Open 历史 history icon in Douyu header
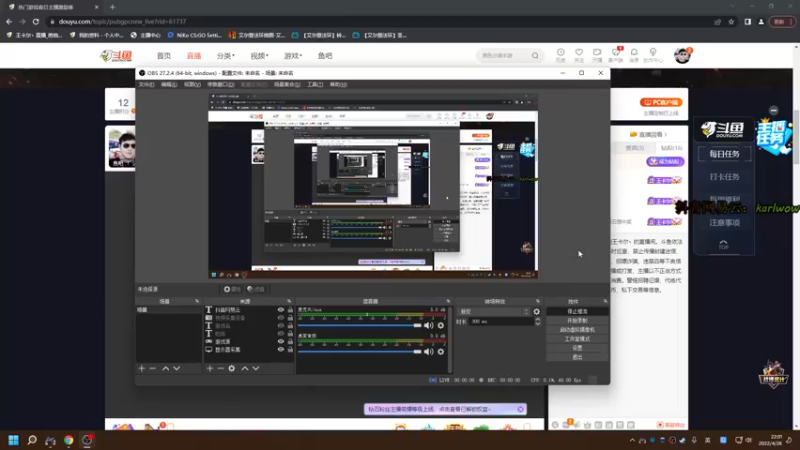Image resolution: width=800 pixels, height=450 pixels. (x=560, y=55)
